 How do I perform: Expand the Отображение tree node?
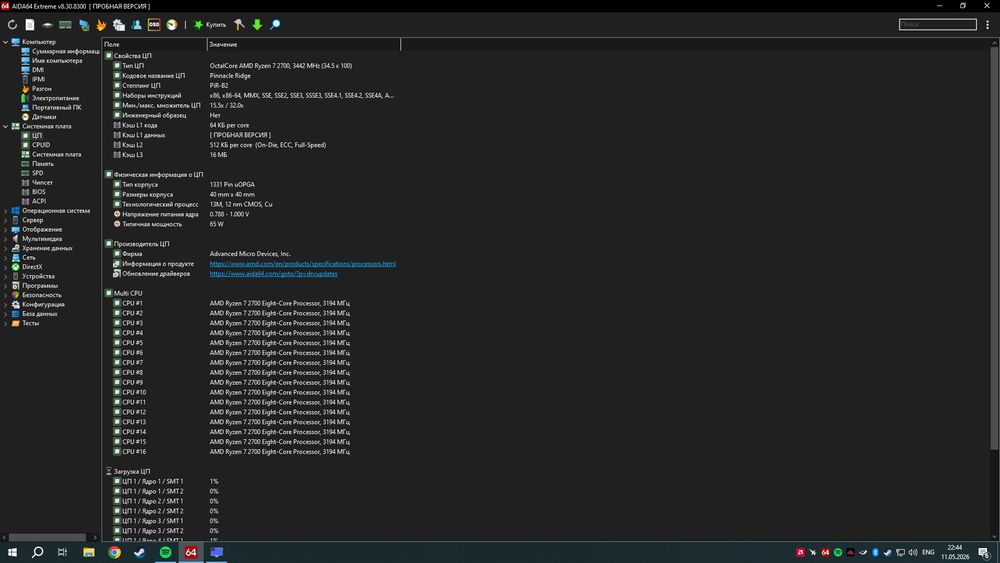point(6,230)
